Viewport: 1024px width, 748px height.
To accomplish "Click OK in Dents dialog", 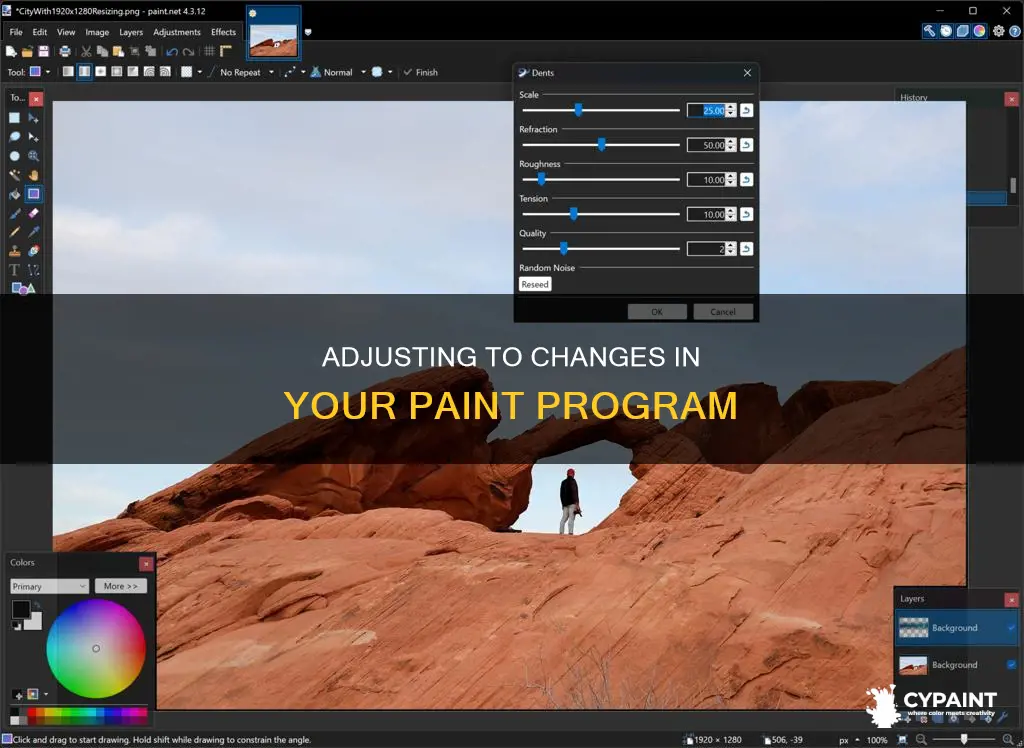I will [x=657, y=312].
